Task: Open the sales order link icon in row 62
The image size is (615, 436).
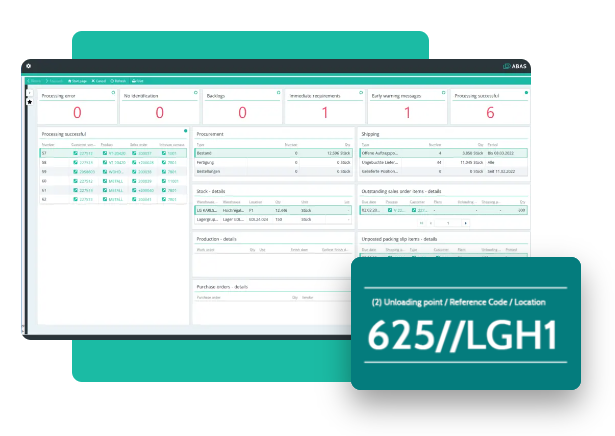Action: click(x=134, y=199)
